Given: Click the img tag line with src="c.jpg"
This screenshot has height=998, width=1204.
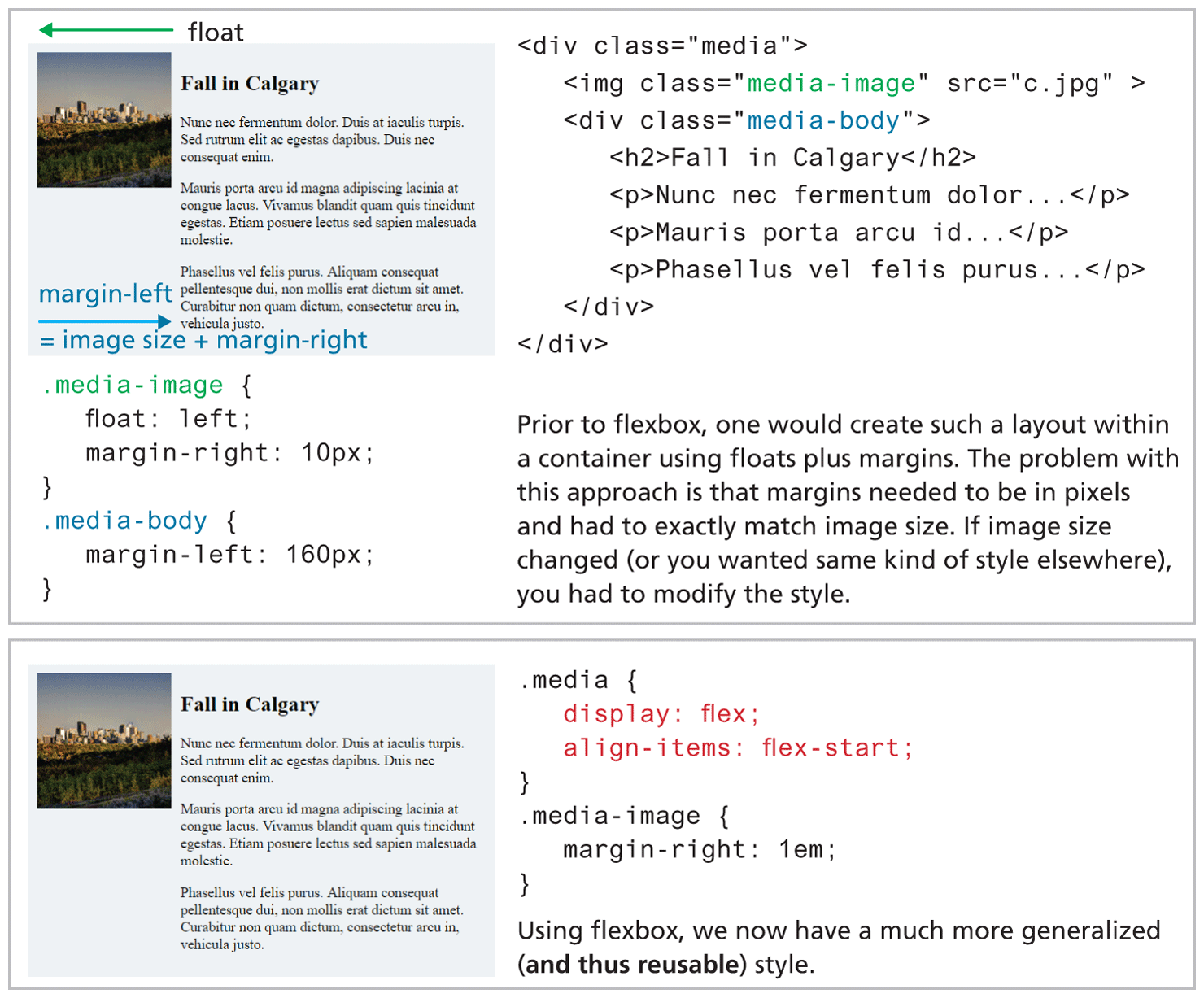Looking at the screenshot, I should click(x=854, y=84).
